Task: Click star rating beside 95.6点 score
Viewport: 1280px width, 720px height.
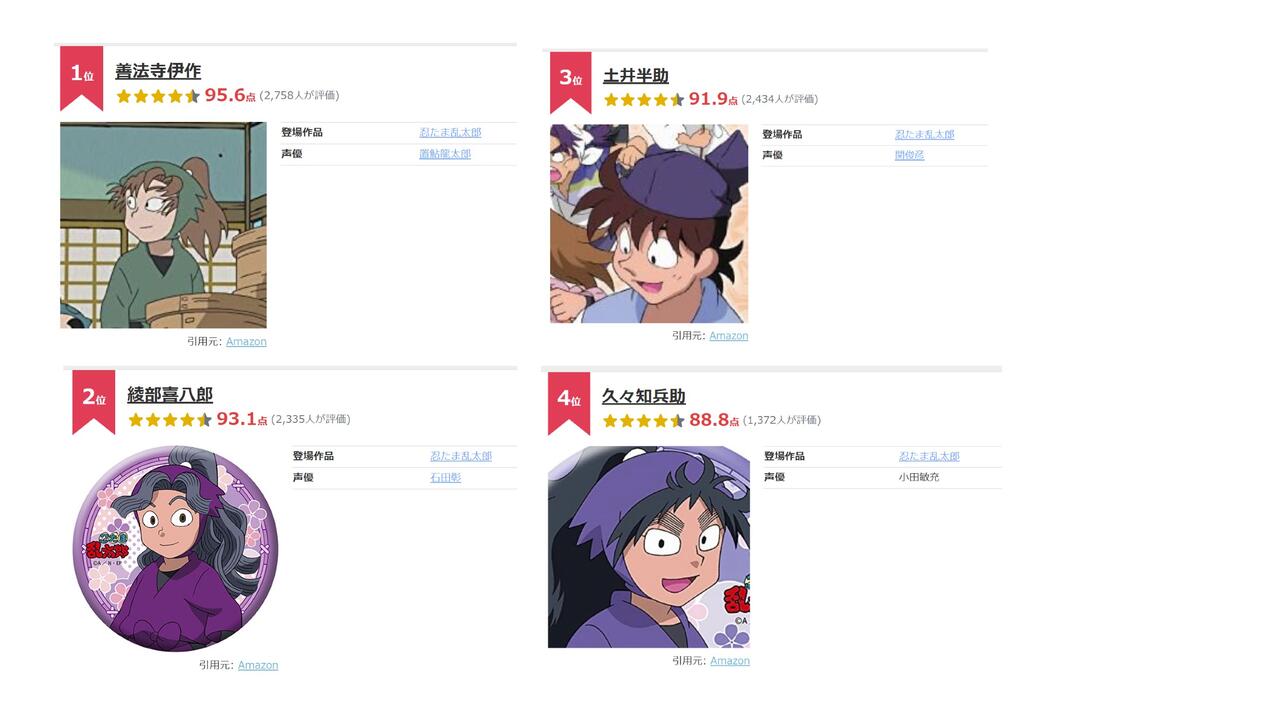Action: [158, 96]
